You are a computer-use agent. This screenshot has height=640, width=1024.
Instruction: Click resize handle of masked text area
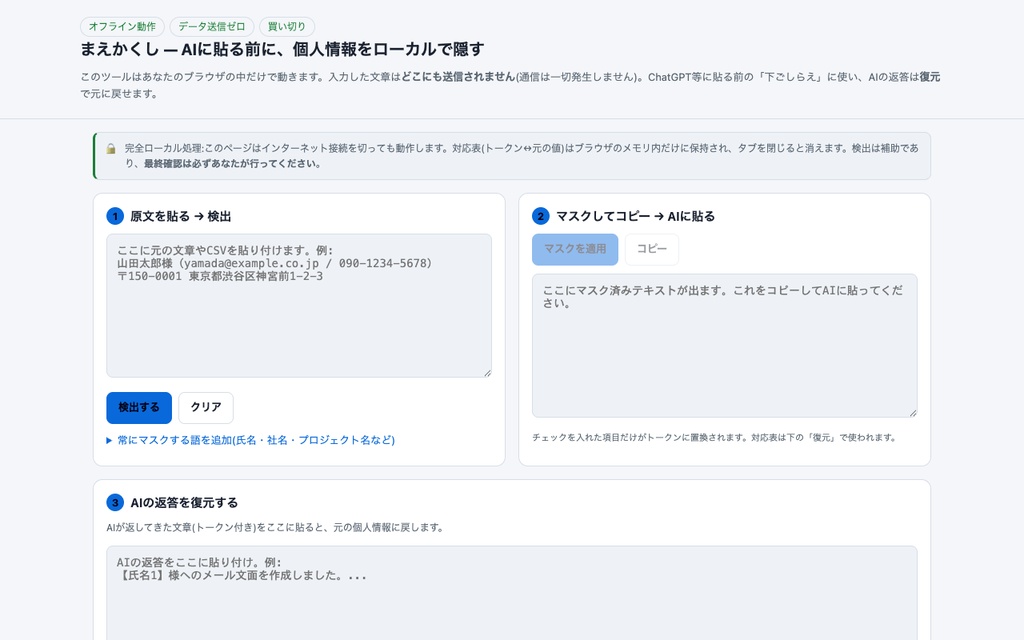tap(913, 413)
